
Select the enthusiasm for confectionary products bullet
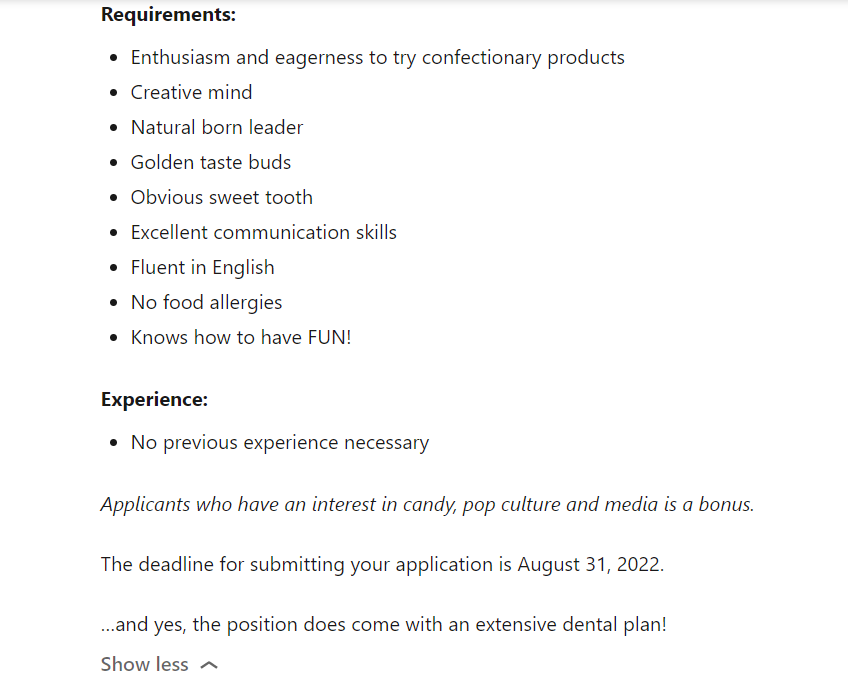point(377,58)
